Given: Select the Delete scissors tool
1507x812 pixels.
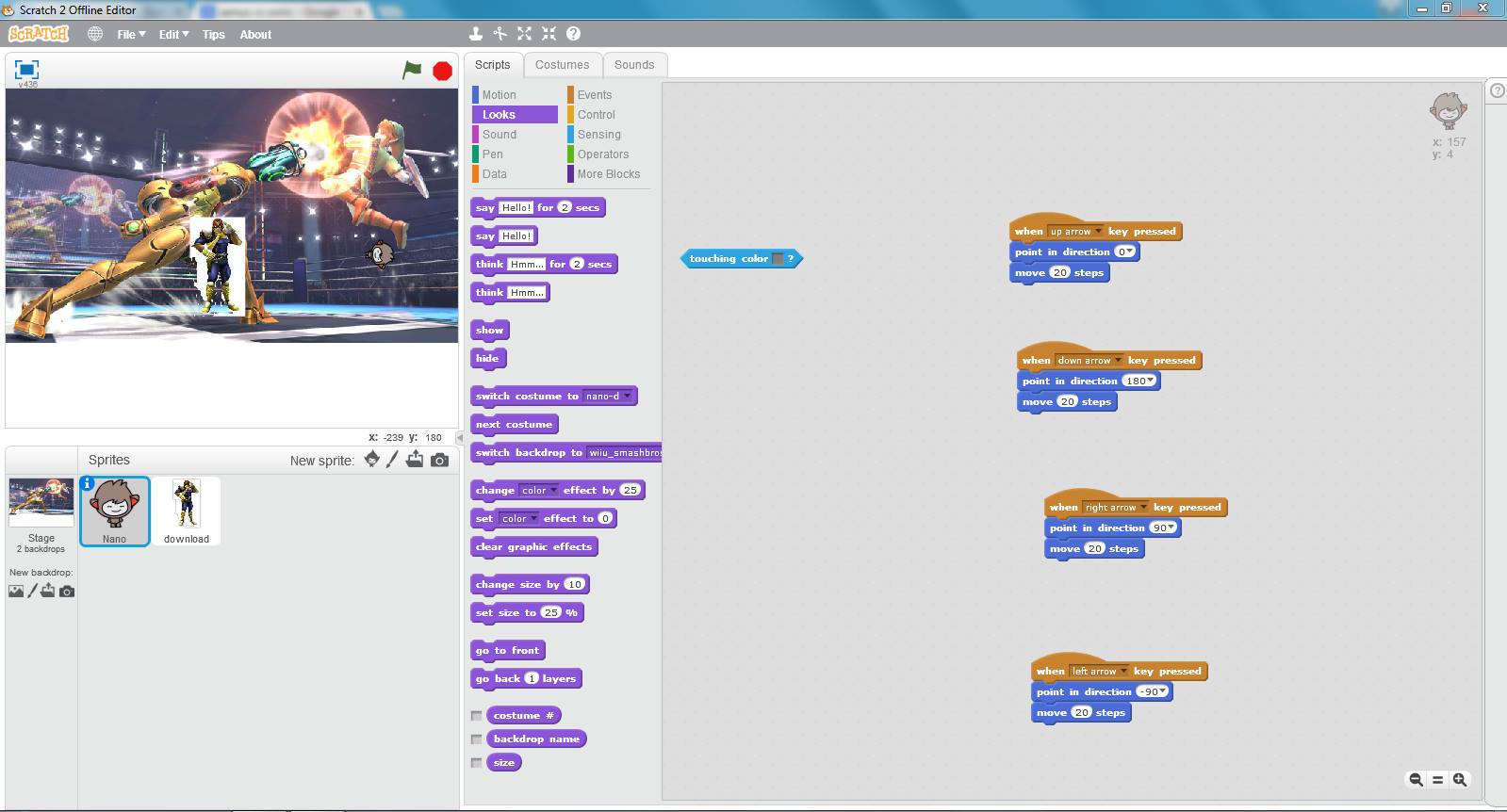Looking at the screenshot, I should pyautogui.click(x=500, y=34).
